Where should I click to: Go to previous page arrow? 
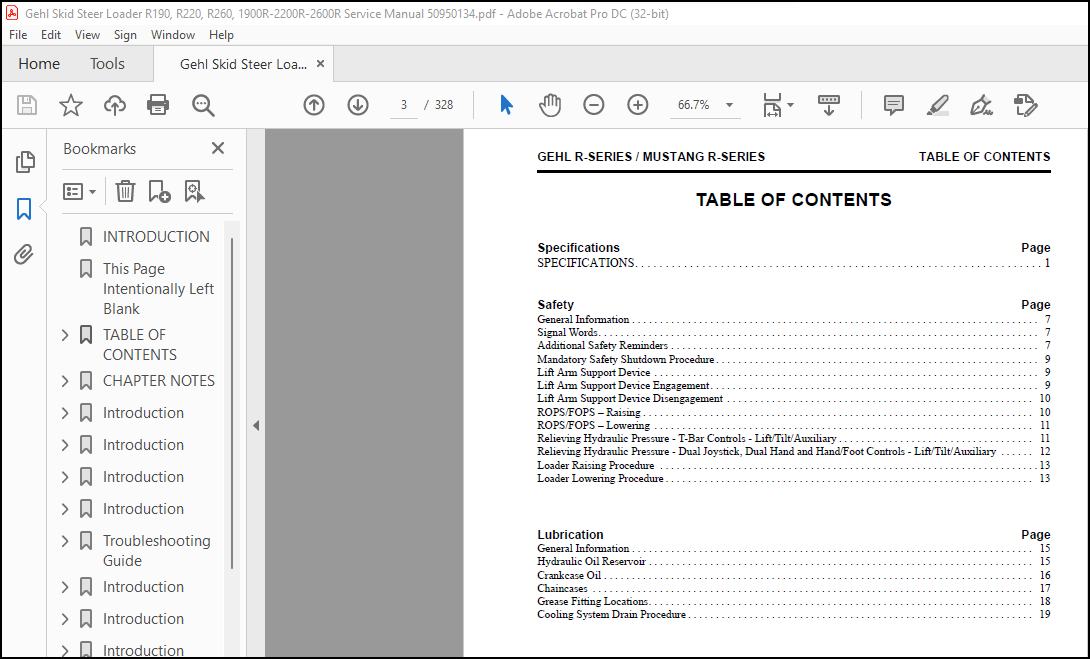click(x=314, y=105)
